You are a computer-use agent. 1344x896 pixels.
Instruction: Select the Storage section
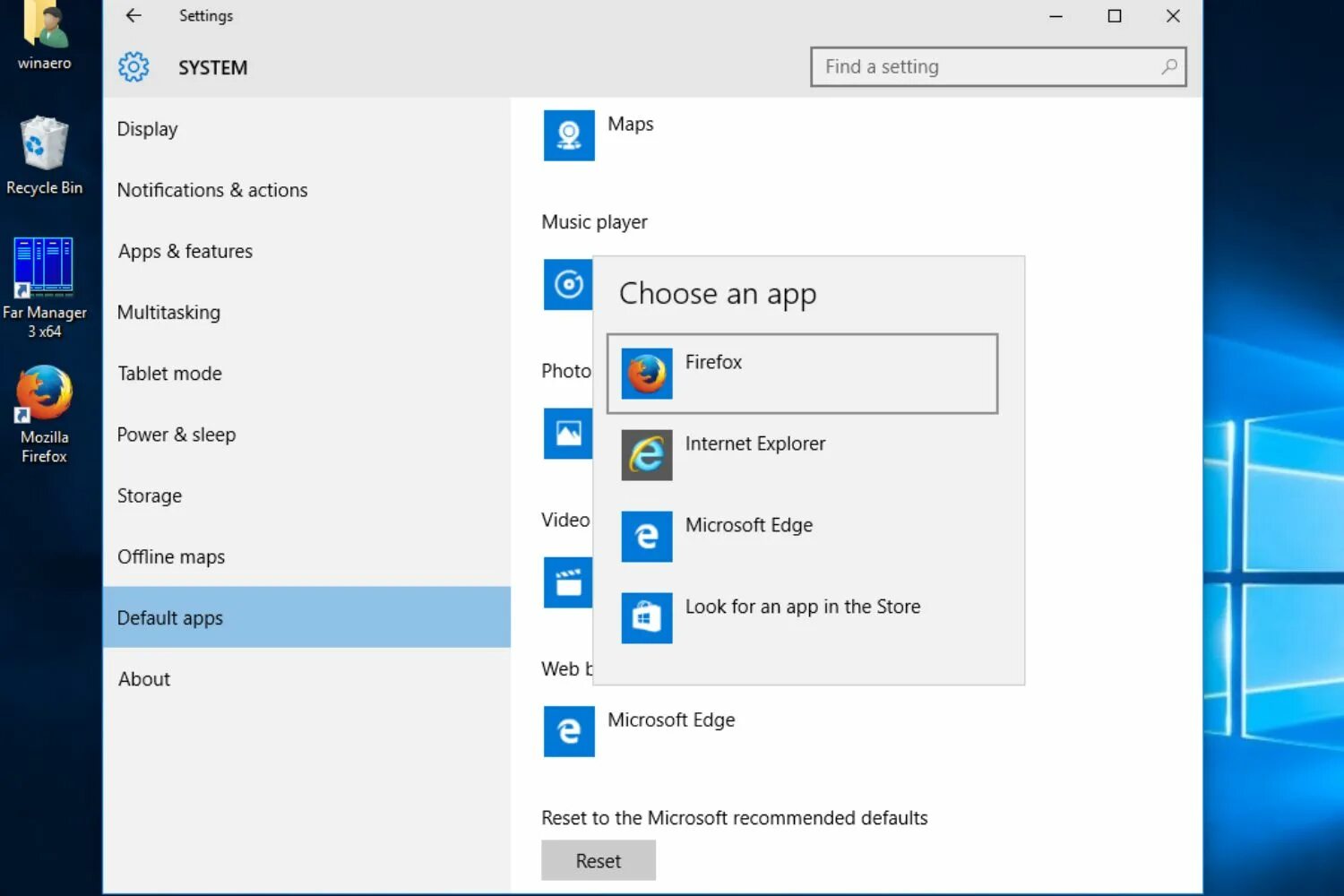306,495
